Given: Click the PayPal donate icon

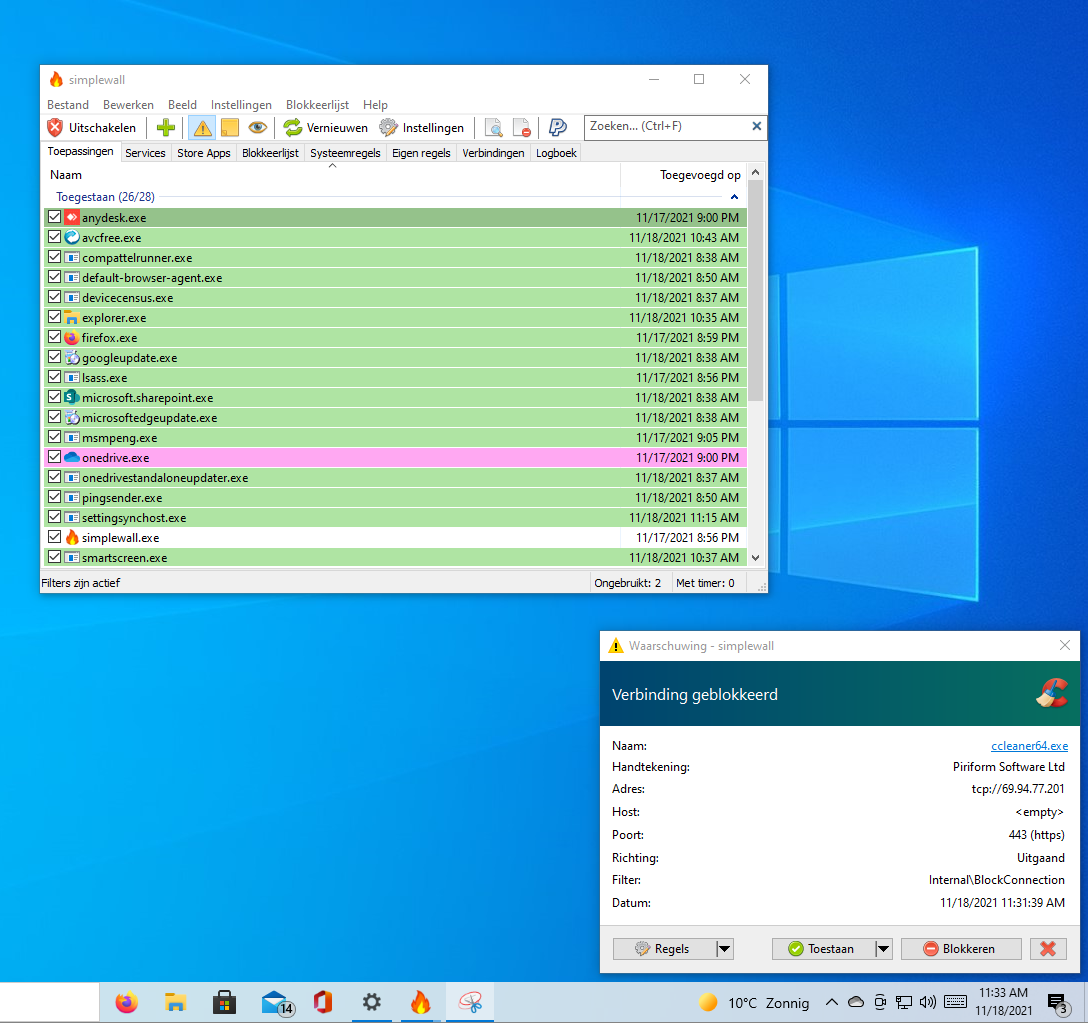Looking at the screenshot, I should coord(558,128).
